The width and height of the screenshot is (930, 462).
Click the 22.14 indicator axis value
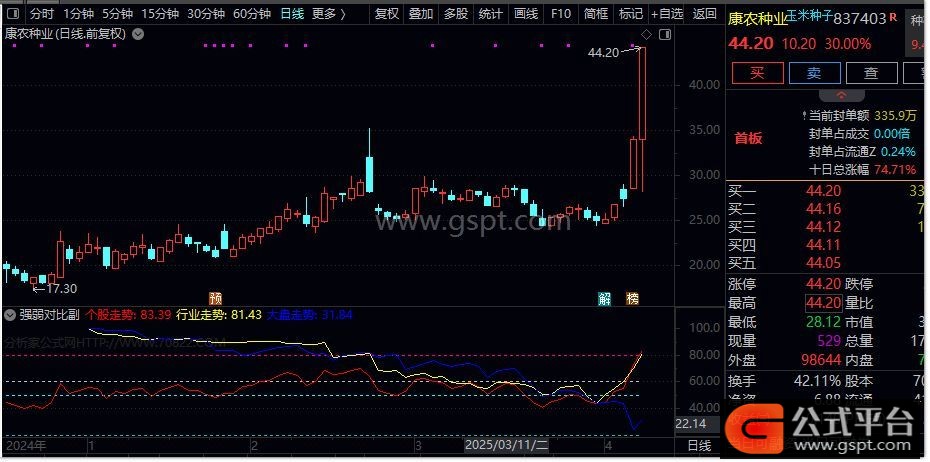tap(690, 423)
